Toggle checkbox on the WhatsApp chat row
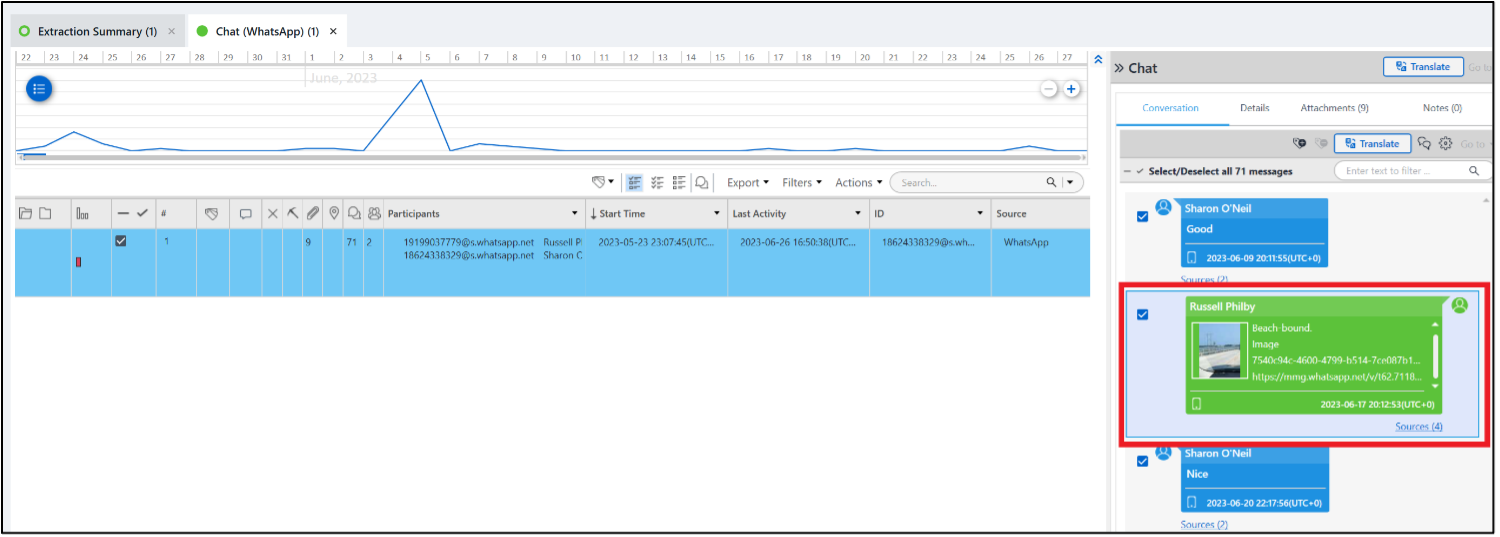Screen dimensions: 1500x537 point(121,241)
